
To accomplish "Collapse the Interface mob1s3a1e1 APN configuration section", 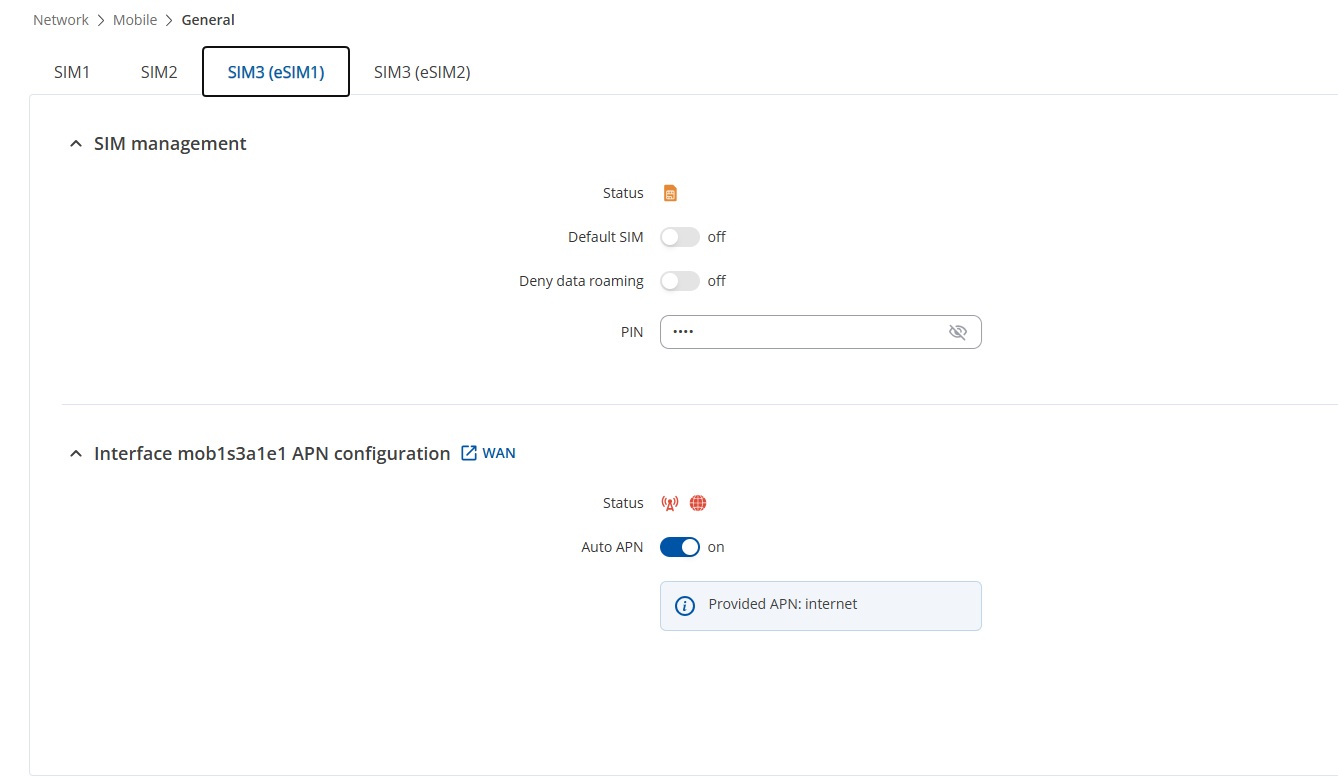I will point(75,454).
